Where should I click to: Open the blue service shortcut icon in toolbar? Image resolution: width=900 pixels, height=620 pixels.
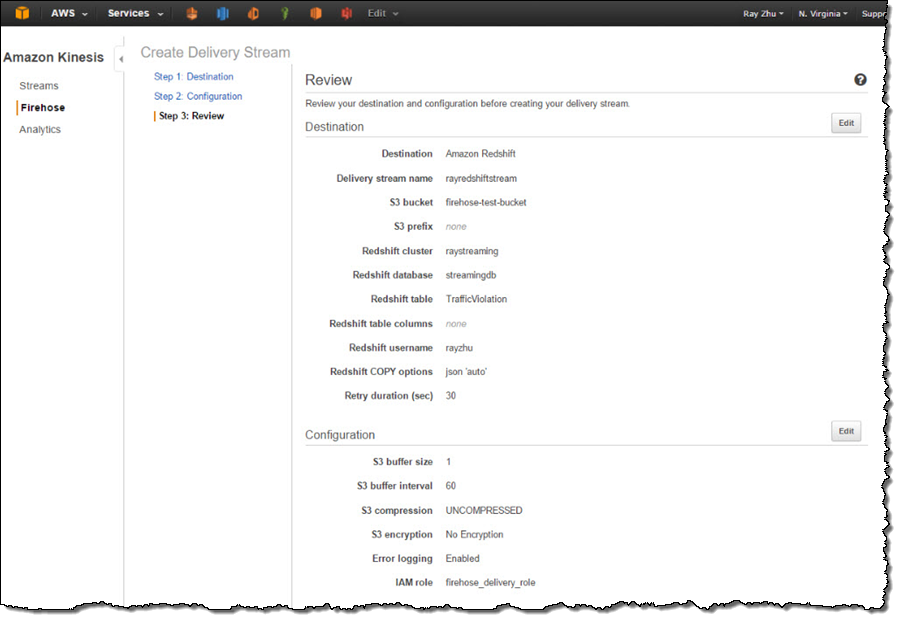point(223,13)
